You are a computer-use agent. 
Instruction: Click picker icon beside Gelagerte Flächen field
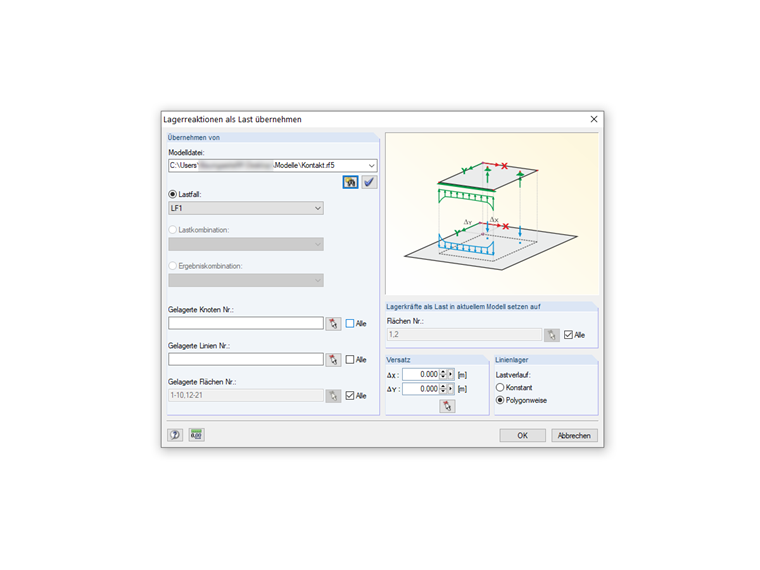pyautogui.click(x=333, y=396)
